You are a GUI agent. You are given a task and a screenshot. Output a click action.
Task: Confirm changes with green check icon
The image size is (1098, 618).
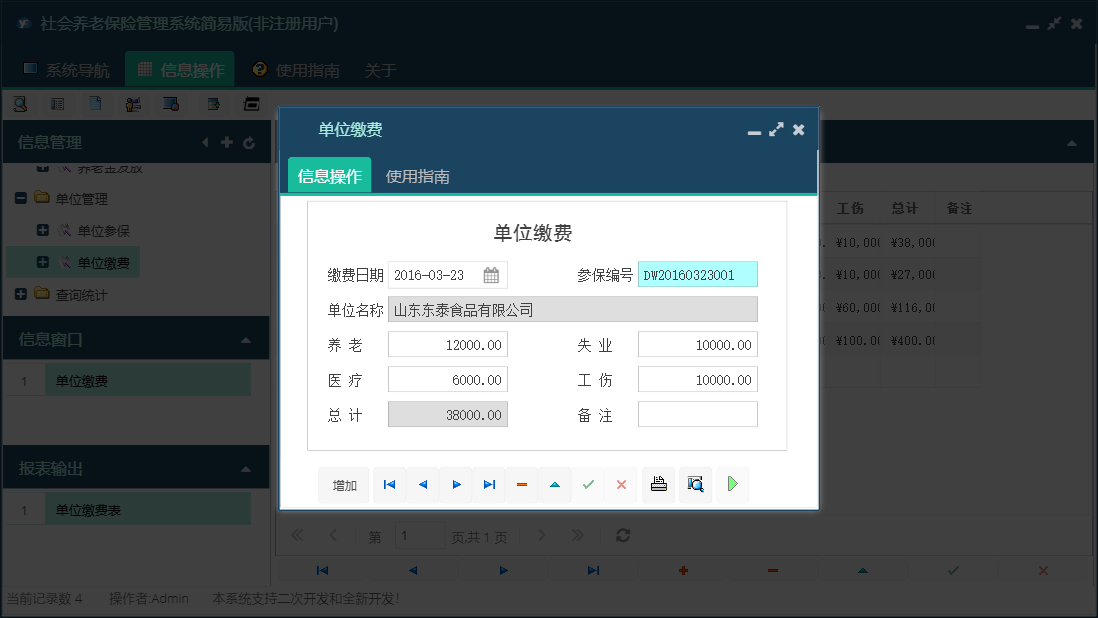(588, 484)
